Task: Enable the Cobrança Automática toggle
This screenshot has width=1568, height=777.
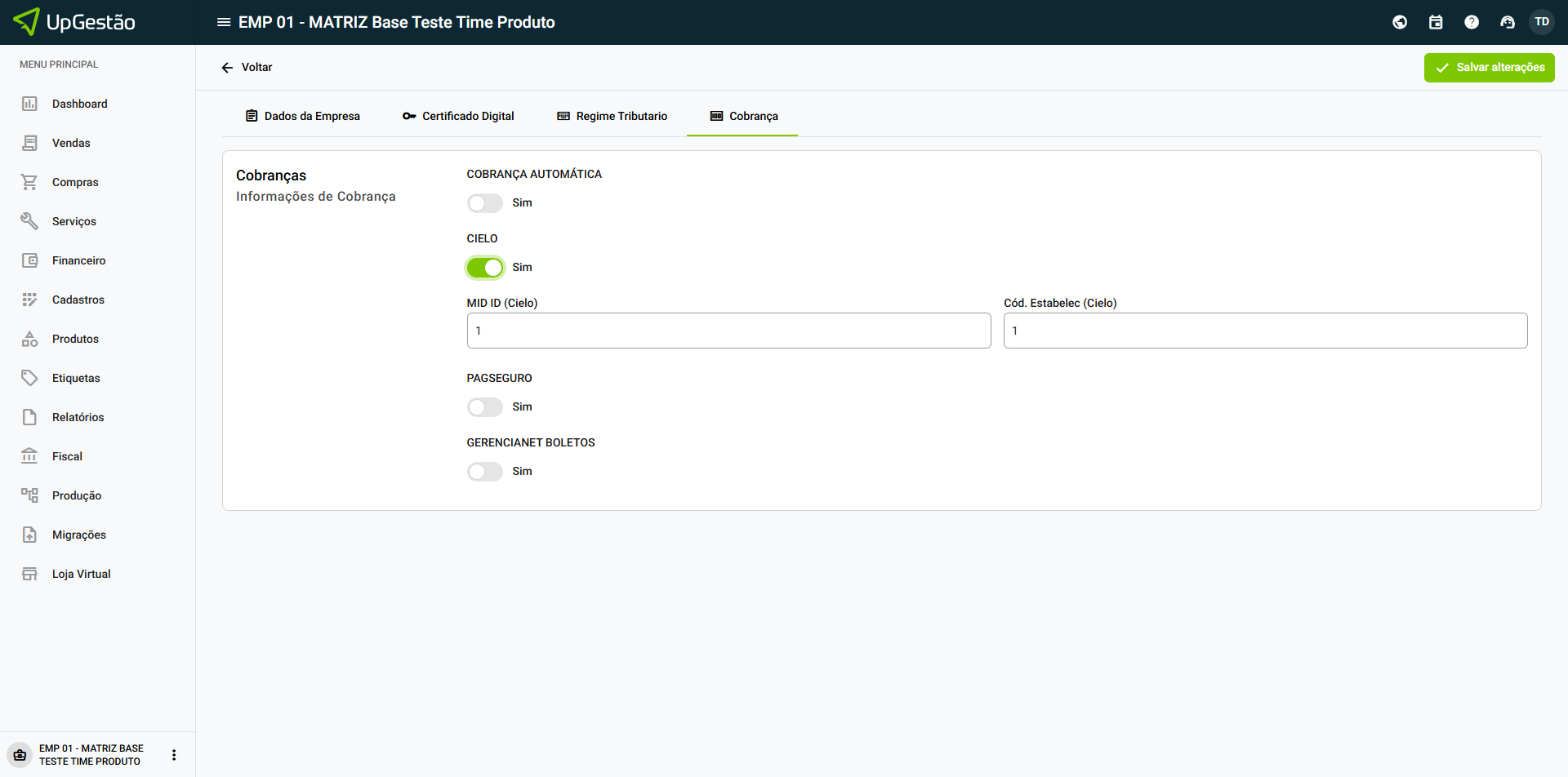Action: (x=485, y=203)
